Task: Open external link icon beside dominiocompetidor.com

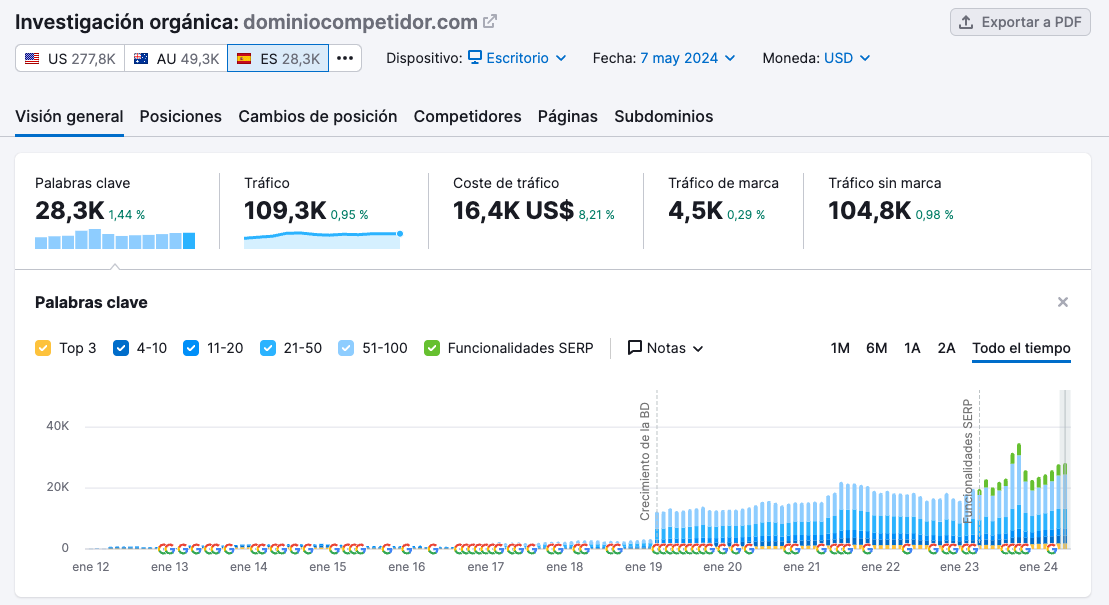Action: point(490,22)
